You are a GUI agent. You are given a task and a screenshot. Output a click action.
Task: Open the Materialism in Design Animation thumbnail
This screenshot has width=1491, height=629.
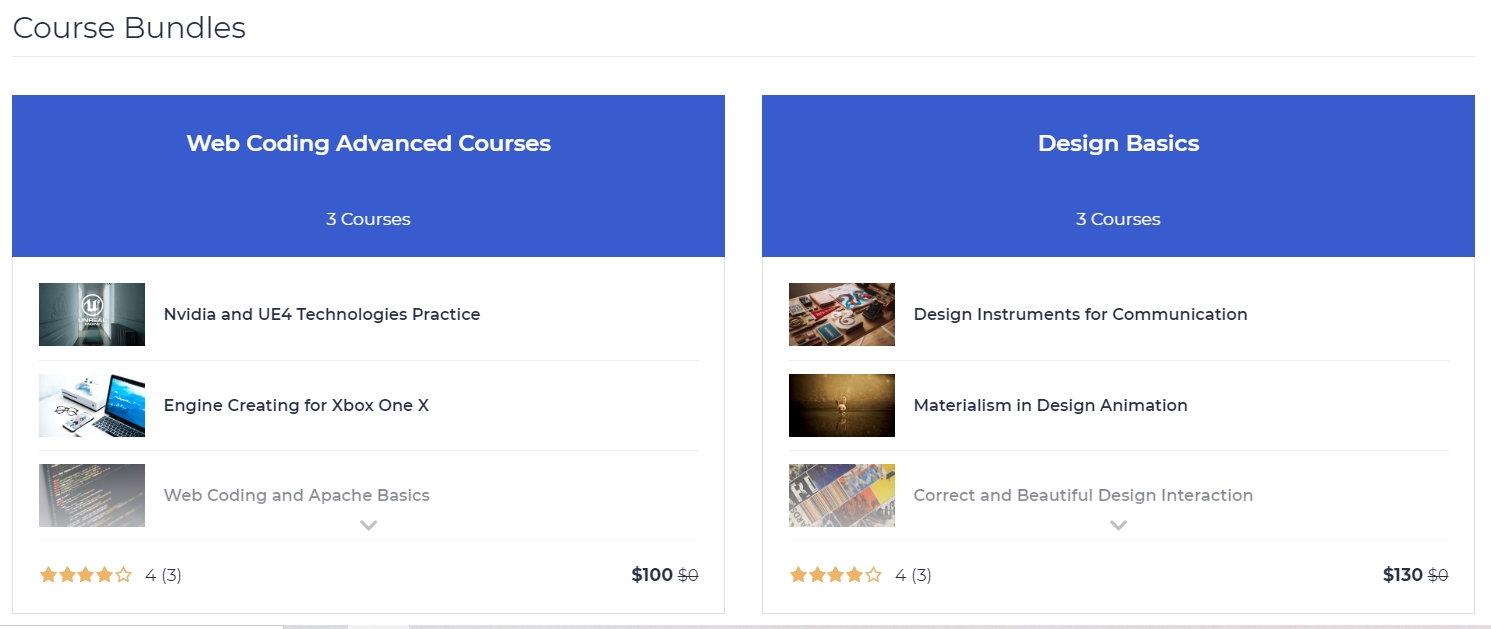842,405
